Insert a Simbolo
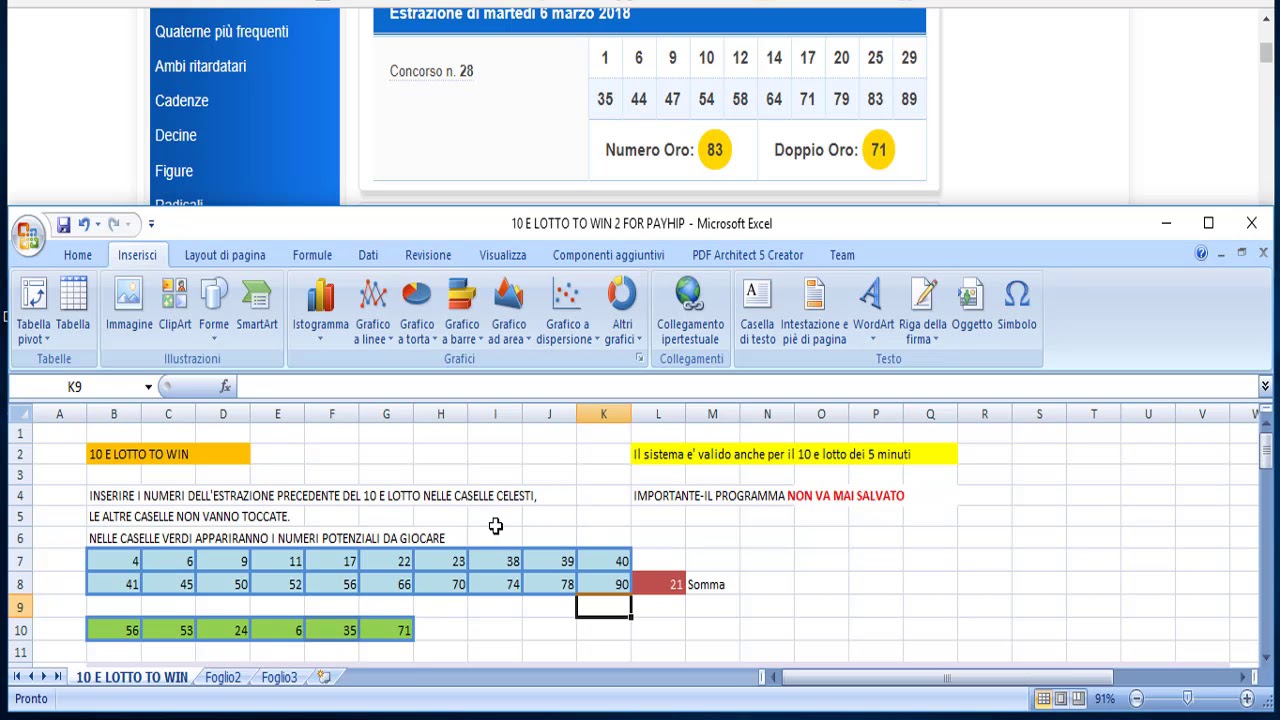The image size is (1280, 720). (x=1017, y=305)
